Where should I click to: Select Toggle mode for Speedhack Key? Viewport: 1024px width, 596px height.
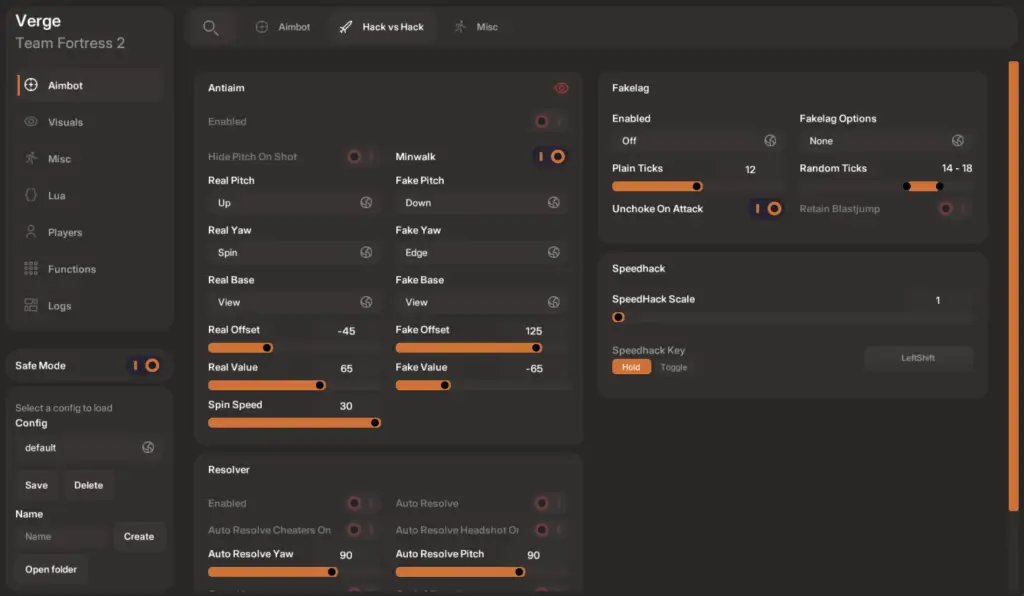pyautogui.click(x=673, y=367)
